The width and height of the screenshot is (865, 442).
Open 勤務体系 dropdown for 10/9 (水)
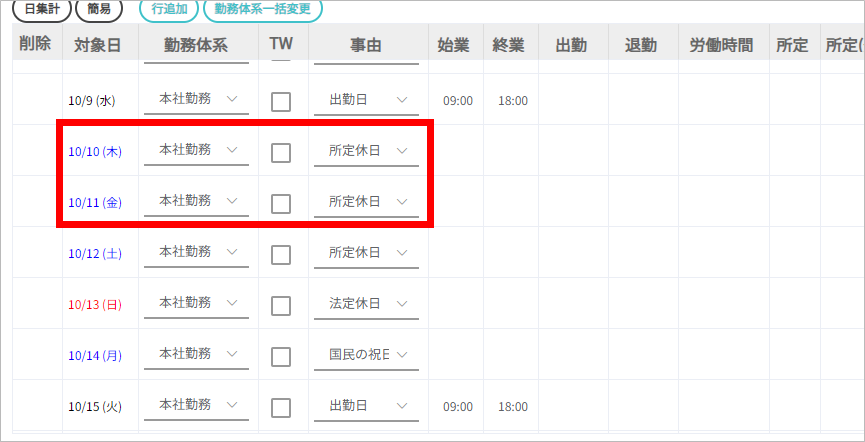(197, 100)
